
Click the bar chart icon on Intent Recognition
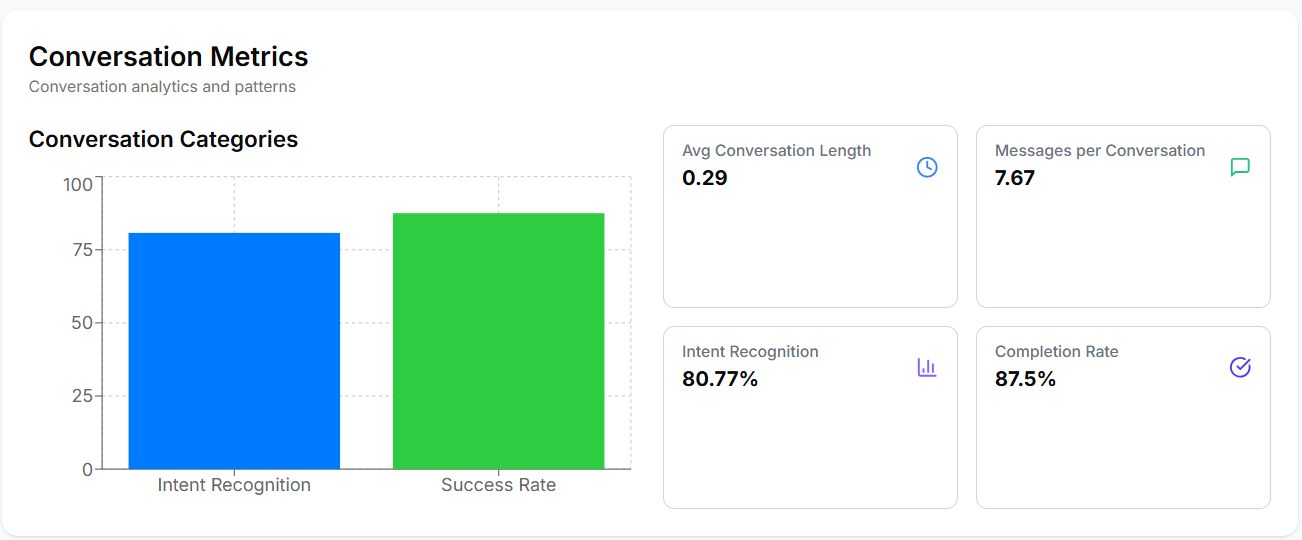(927, 368)
